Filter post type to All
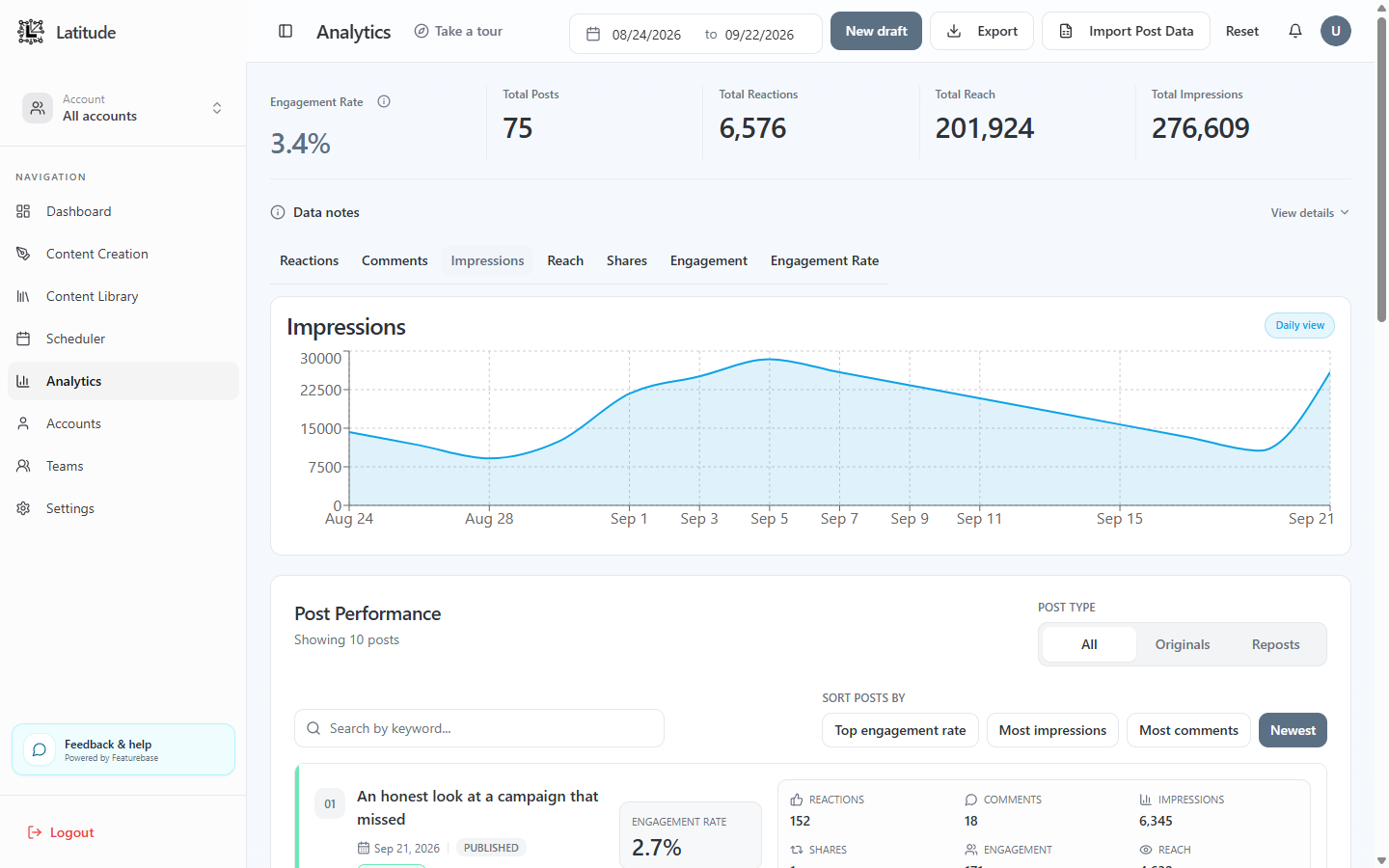 (x=1089, y=644)
